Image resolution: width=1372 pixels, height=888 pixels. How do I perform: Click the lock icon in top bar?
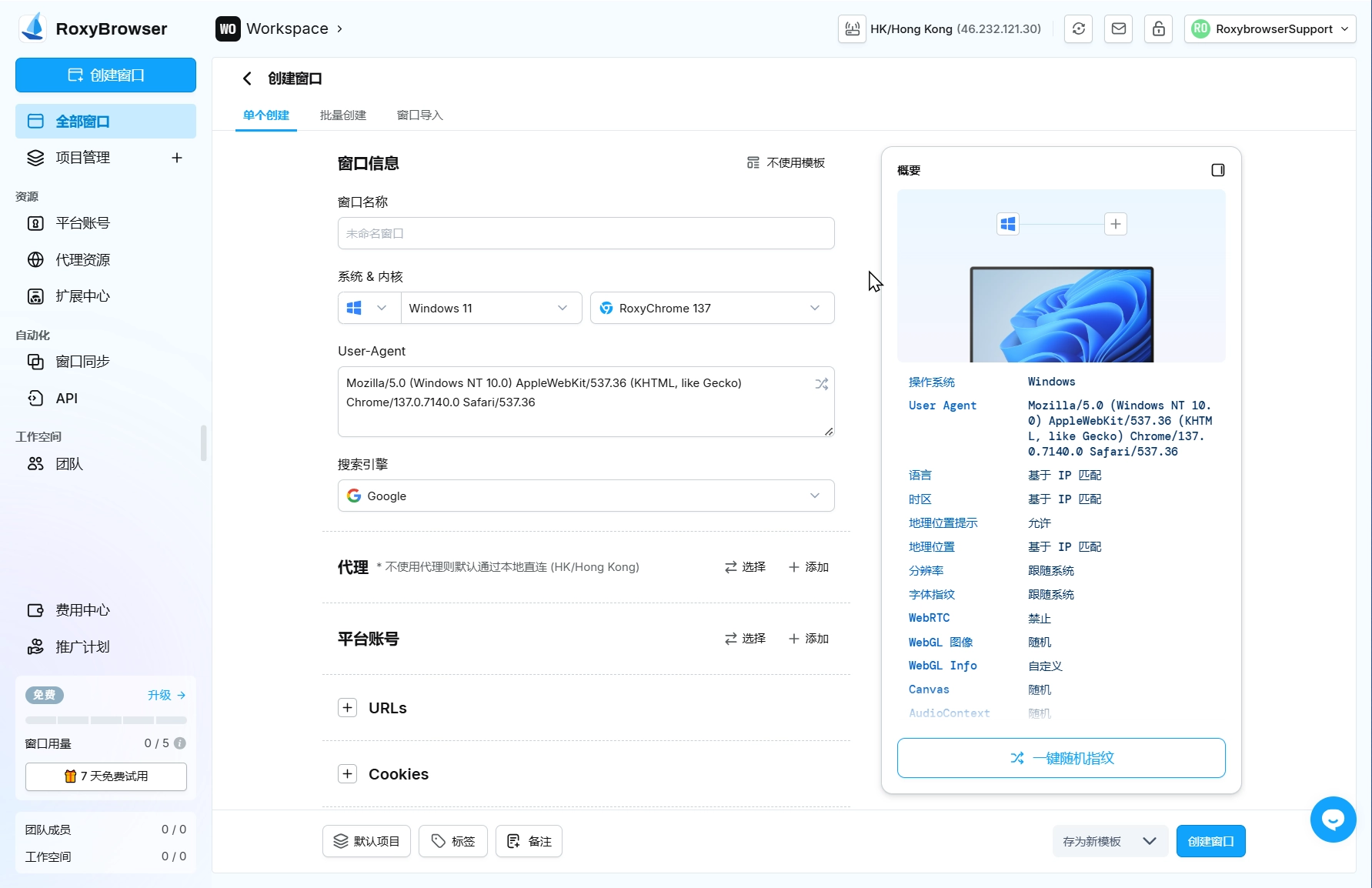tap(1158, 29)
